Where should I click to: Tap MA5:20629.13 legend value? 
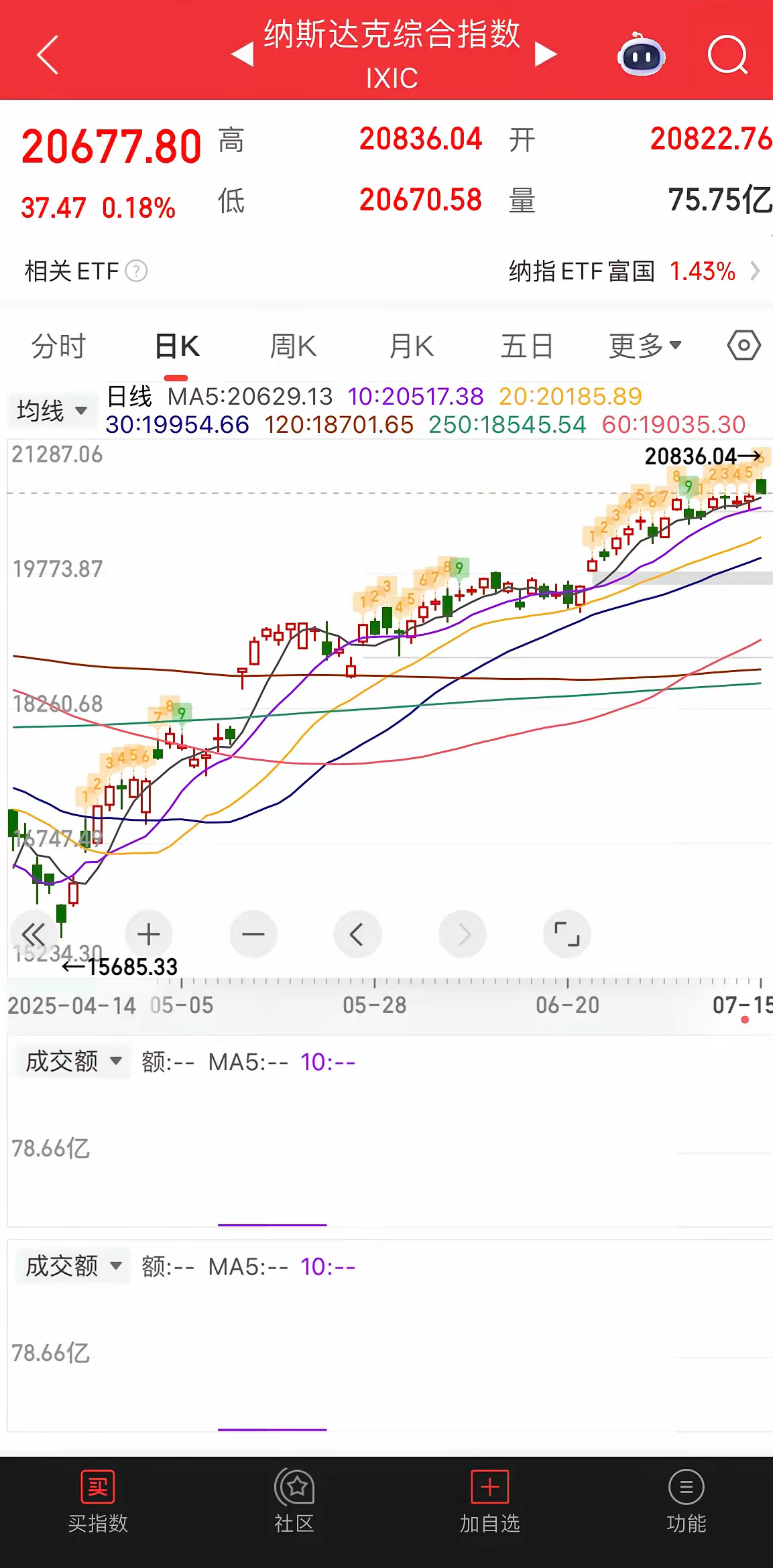tap(250, 397)
